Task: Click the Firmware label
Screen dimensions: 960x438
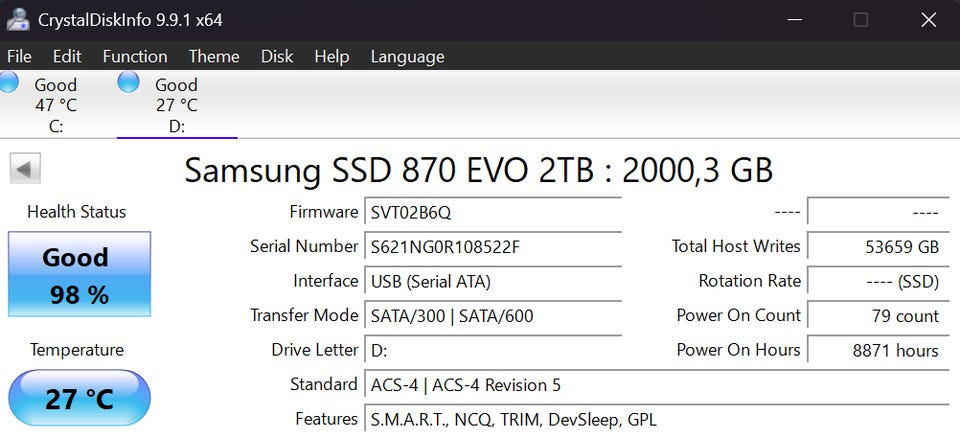Action: [x=324, y=212]
